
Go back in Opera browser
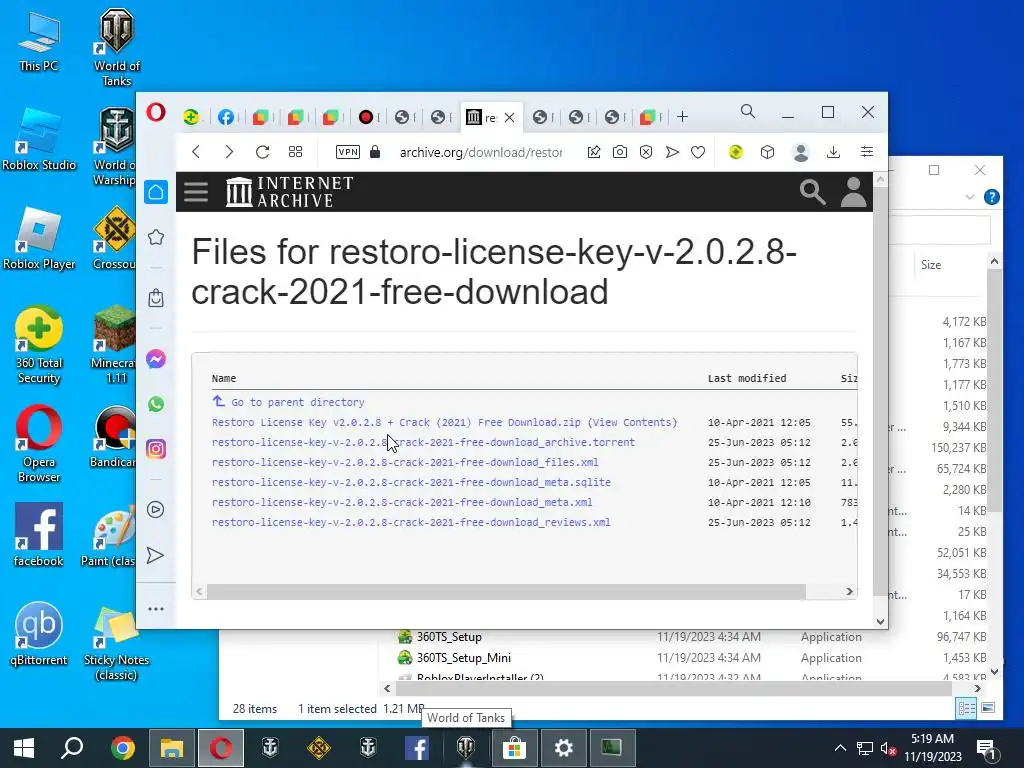tap(196, 152)
